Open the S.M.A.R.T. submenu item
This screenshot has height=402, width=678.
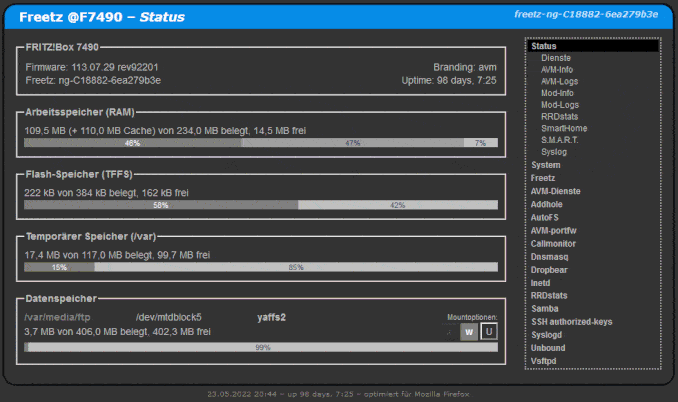click(x=560, y=140)
